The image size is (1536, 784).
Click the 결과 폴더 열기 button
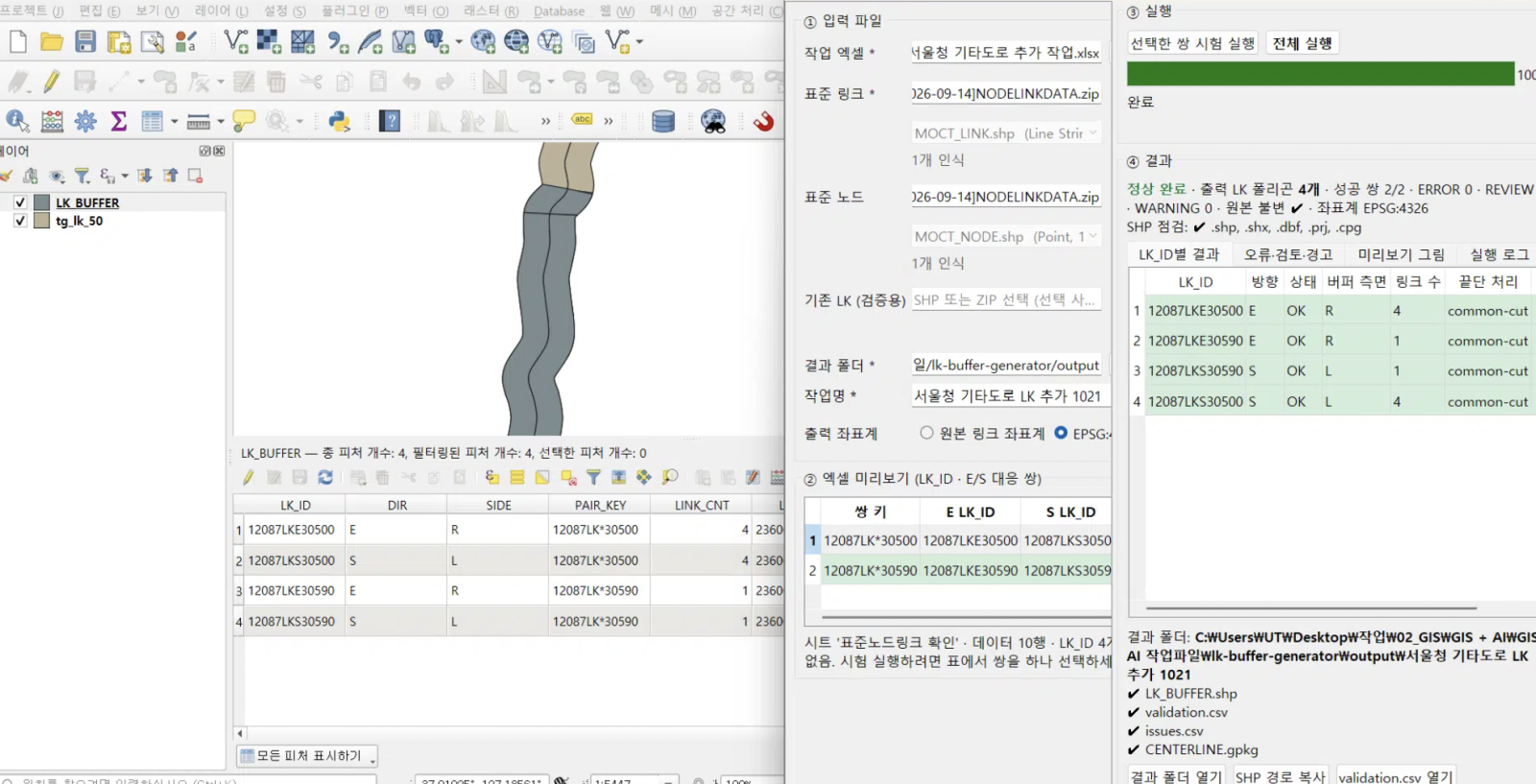pos(1176,776)
